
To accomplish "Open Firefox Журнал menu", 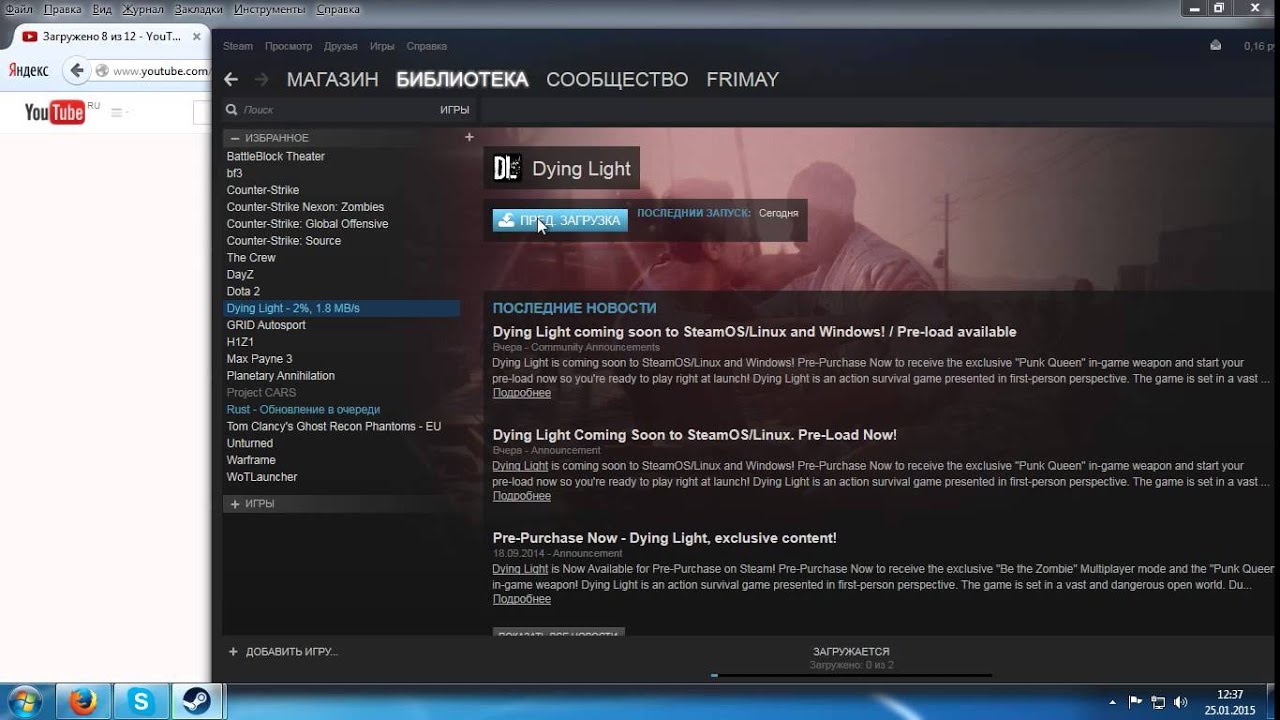I will click(143, 9).
